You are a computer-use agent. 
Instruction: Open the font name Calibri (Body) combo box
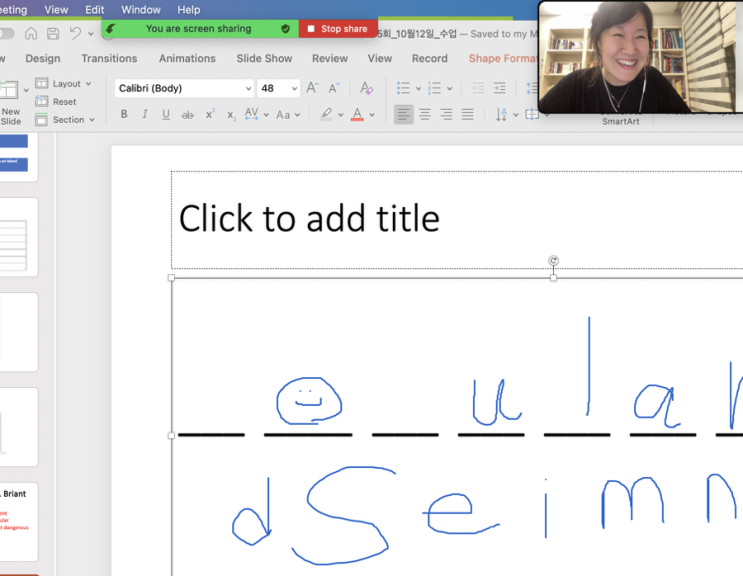pos(184,88)
